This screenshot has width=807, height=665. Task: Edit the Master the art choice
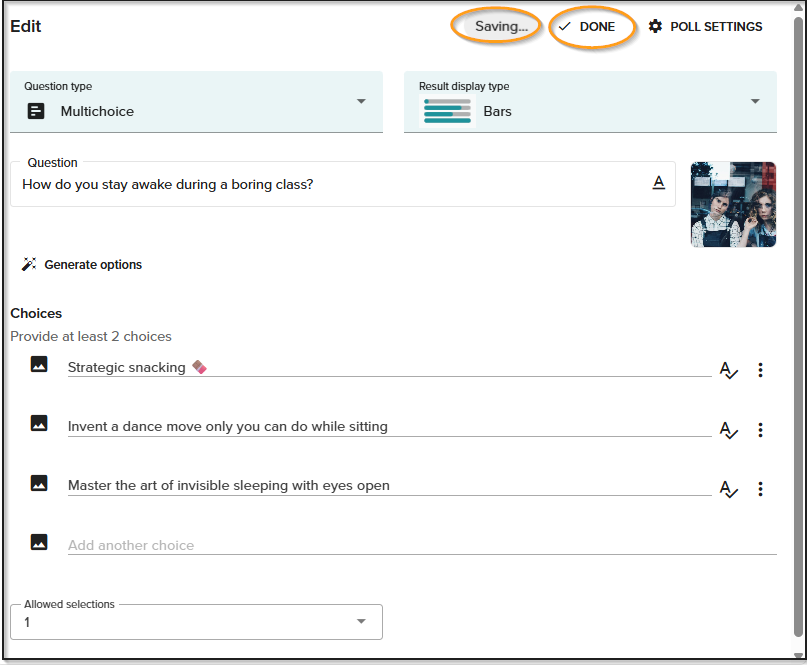tap(389, 486)
